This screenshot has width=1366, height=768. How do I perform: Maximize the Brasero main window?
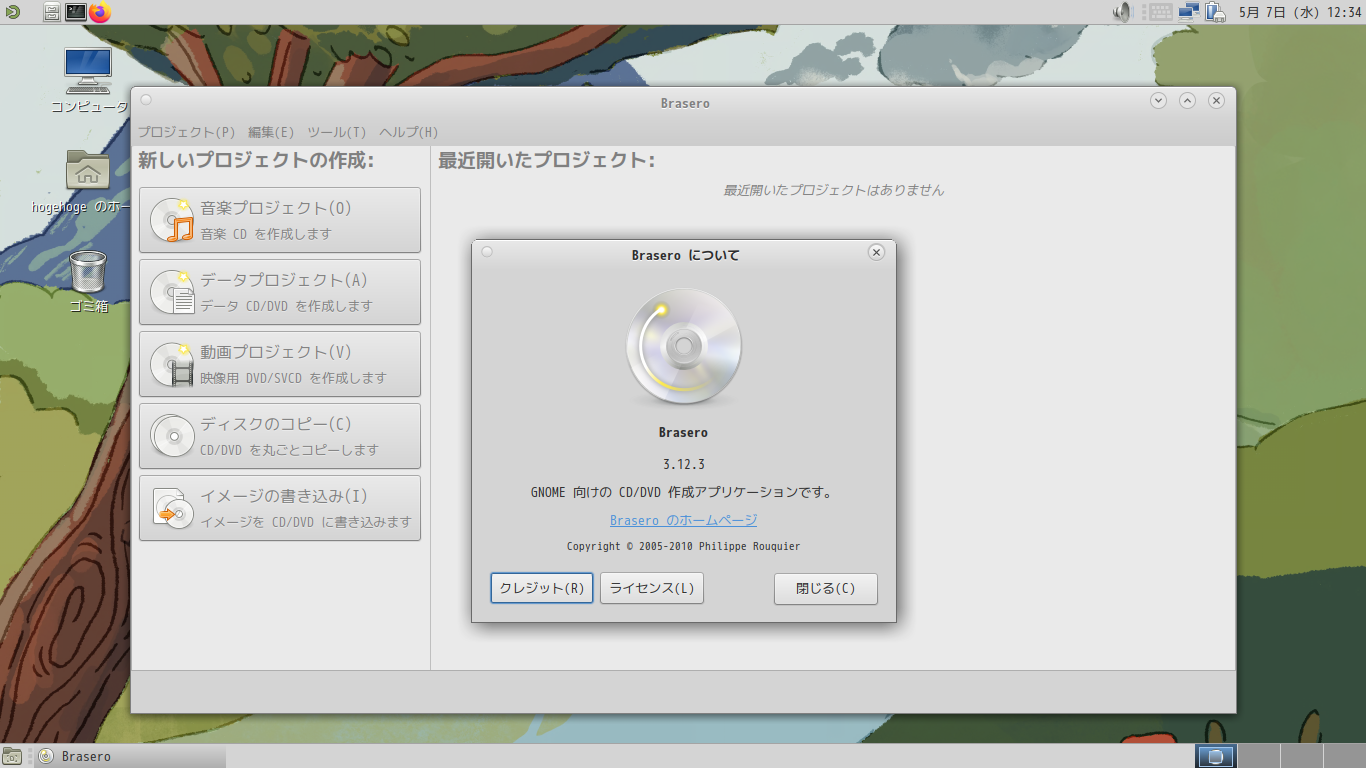pyautogui.click(x=1187, y=100)
